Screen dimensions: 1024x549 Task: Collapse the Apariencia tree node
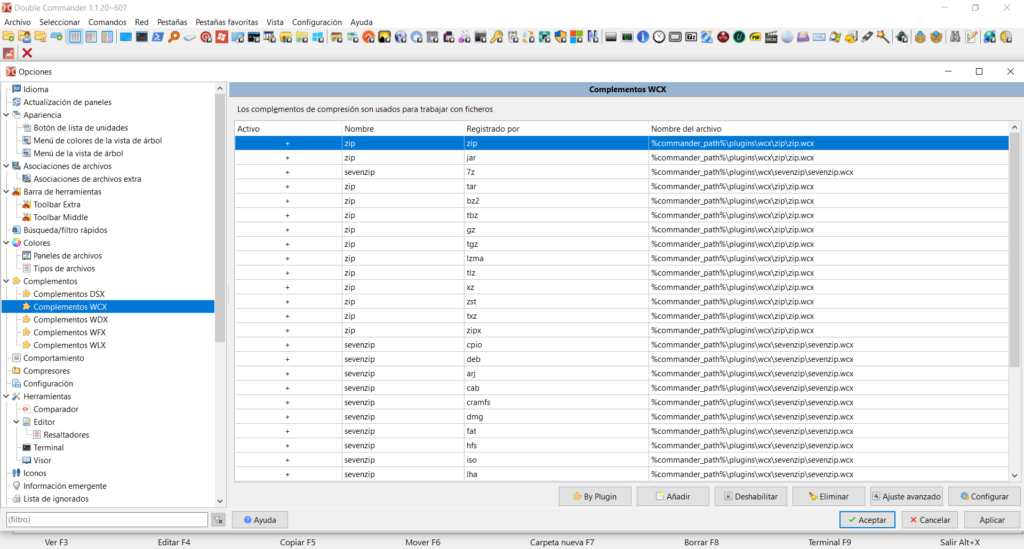click(x=7, y=115)
